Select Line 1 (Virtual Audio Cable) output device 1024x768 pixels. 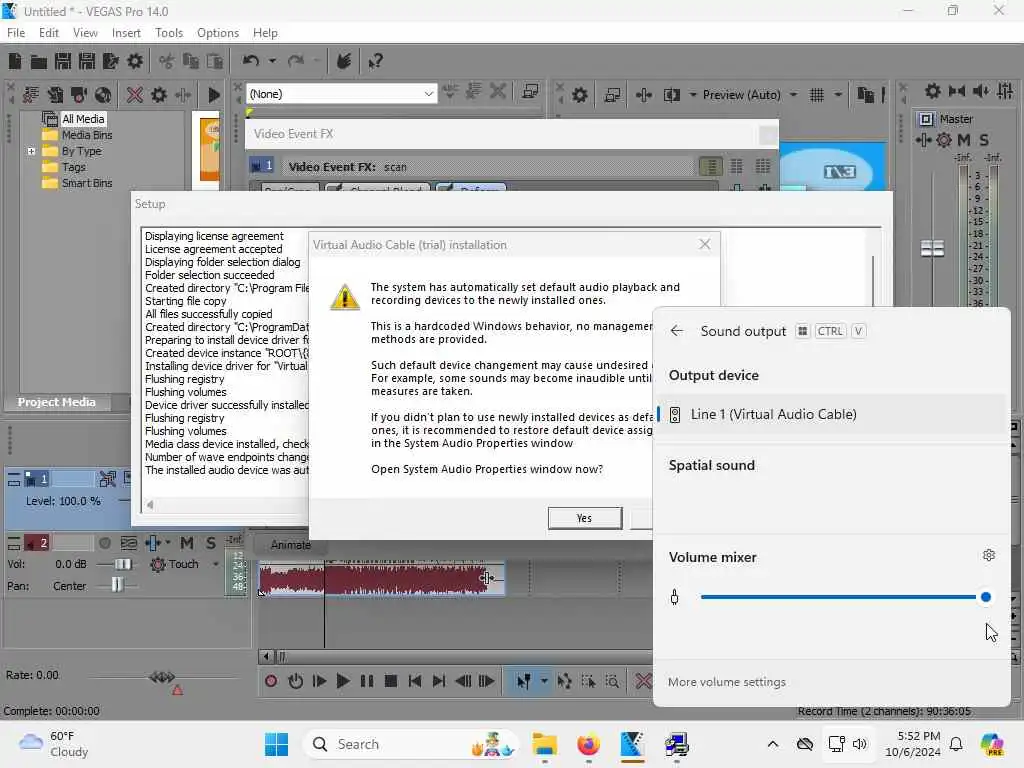pos(832,414)
